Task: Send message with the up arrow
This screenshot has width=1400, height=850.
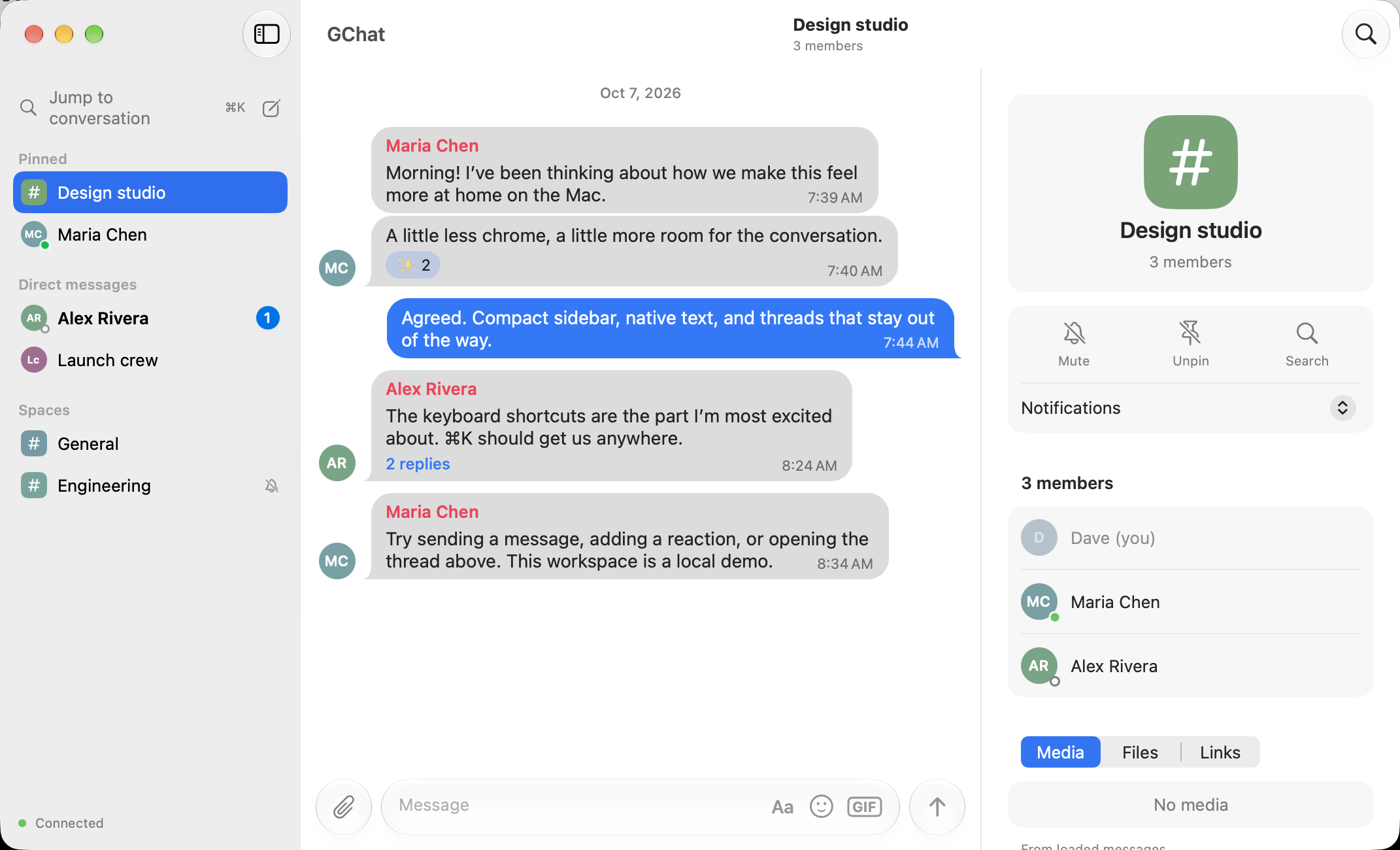Action: click(x=937, y=807)
